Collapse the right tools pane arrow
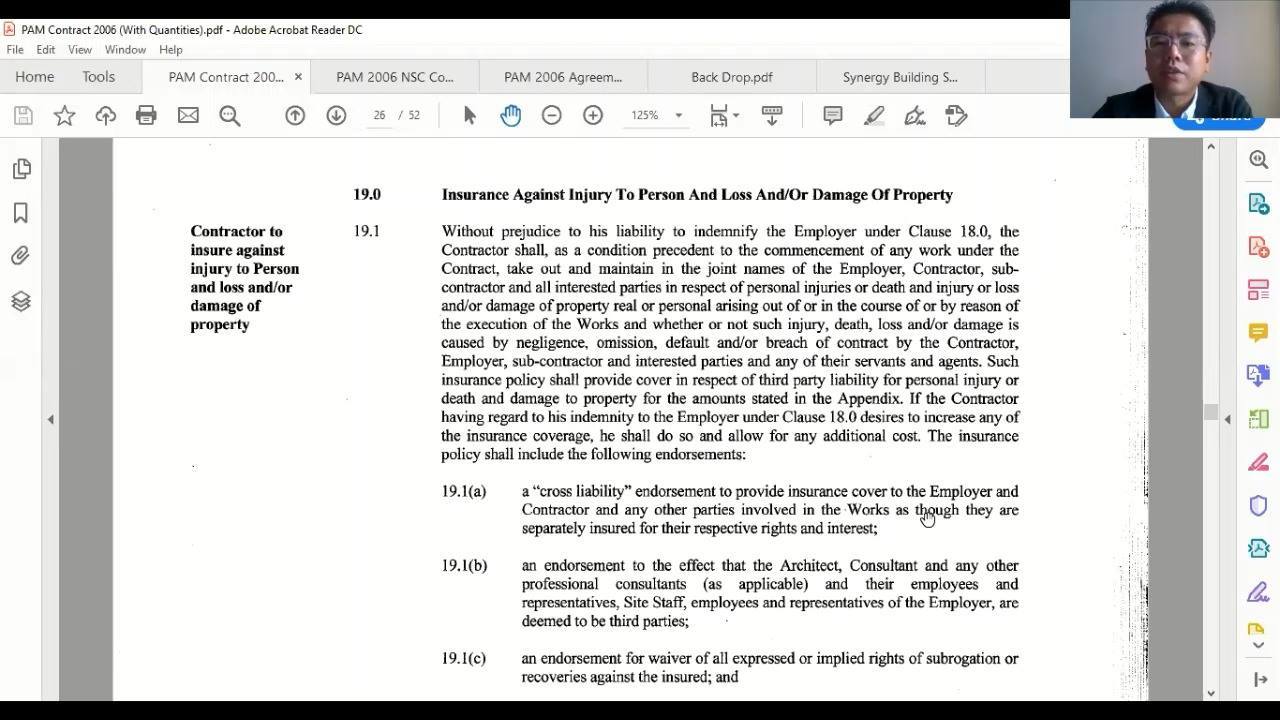This screenshot has width=1280, height=720. pyautogui.click(x=1227, y=419)
